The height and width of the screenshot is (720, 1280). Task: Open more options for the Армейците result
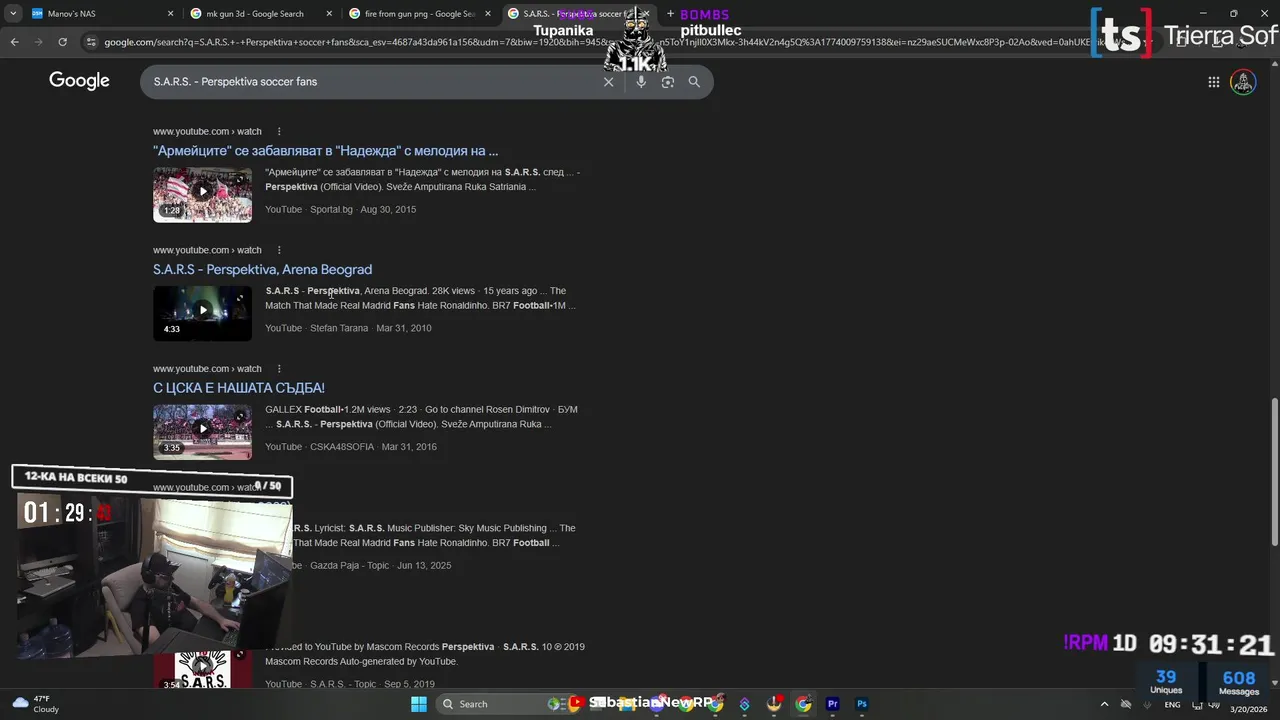[x=279, y=131]
